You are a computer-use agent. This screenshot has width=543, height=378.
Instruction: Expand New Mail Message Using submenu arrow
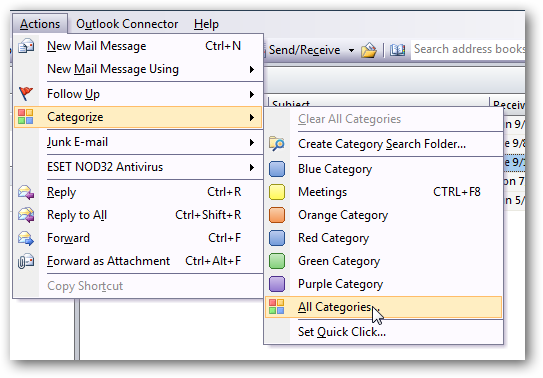(x=252, y=70)
